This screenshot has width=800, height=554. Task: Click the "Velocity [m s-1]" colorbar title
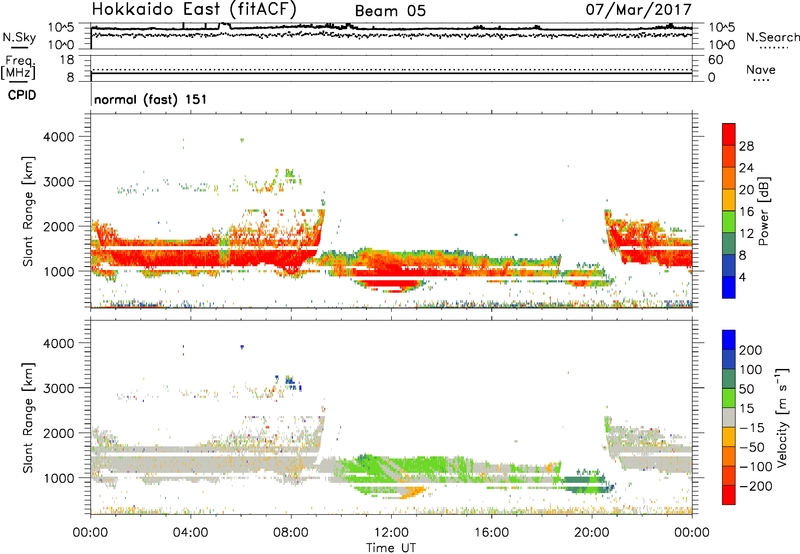[x=782, y=417]
